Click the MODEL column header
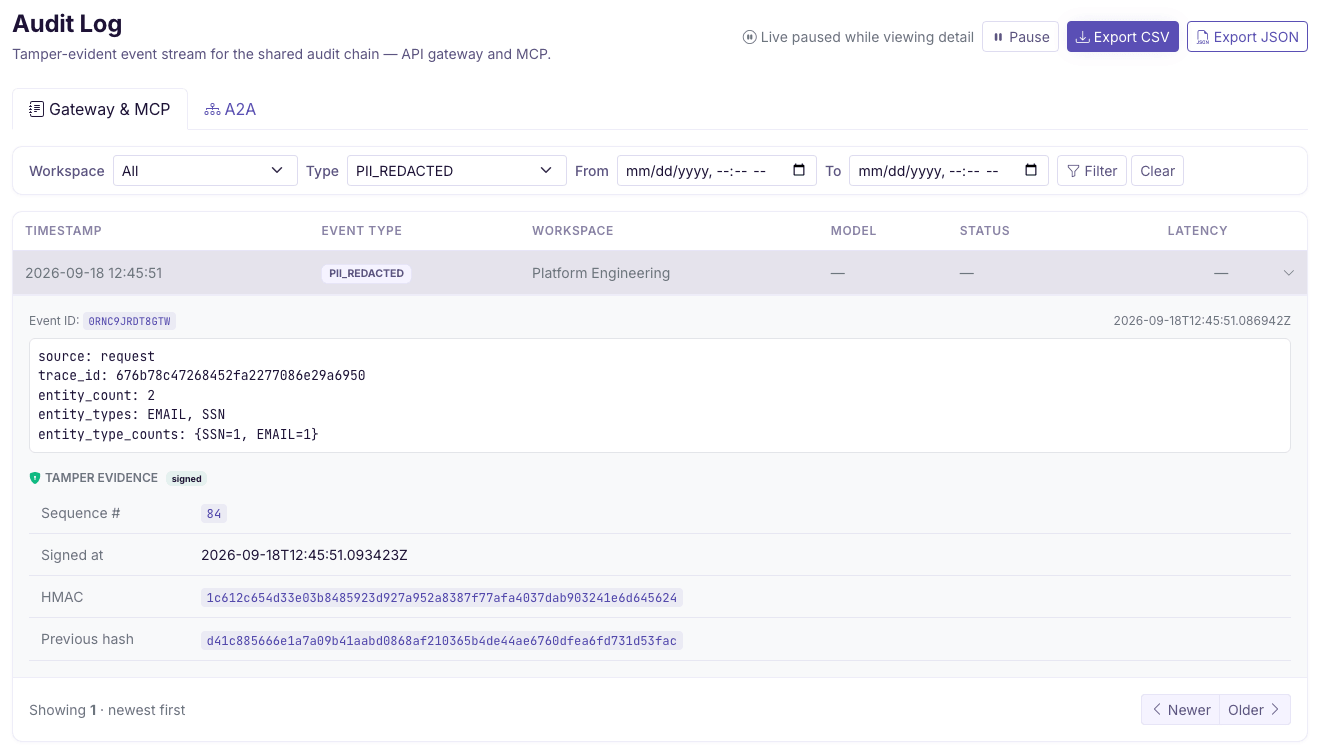This screenshot has height=751, width=1320. (x=853, y=231)
